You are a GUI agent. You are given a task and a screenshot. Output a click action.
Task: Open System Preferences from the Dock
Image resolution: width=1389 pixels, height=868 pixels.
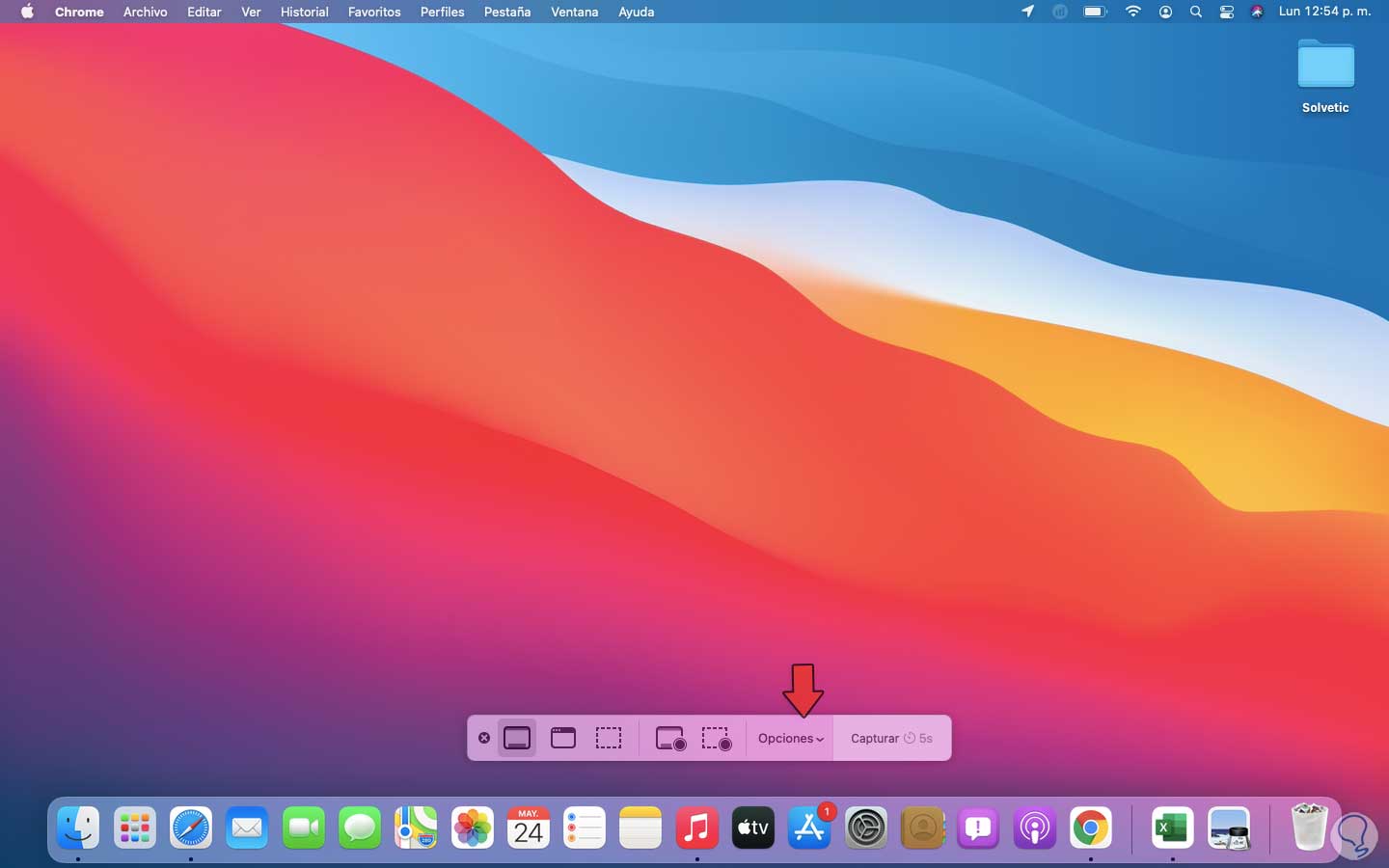click(x=865, y=827)
